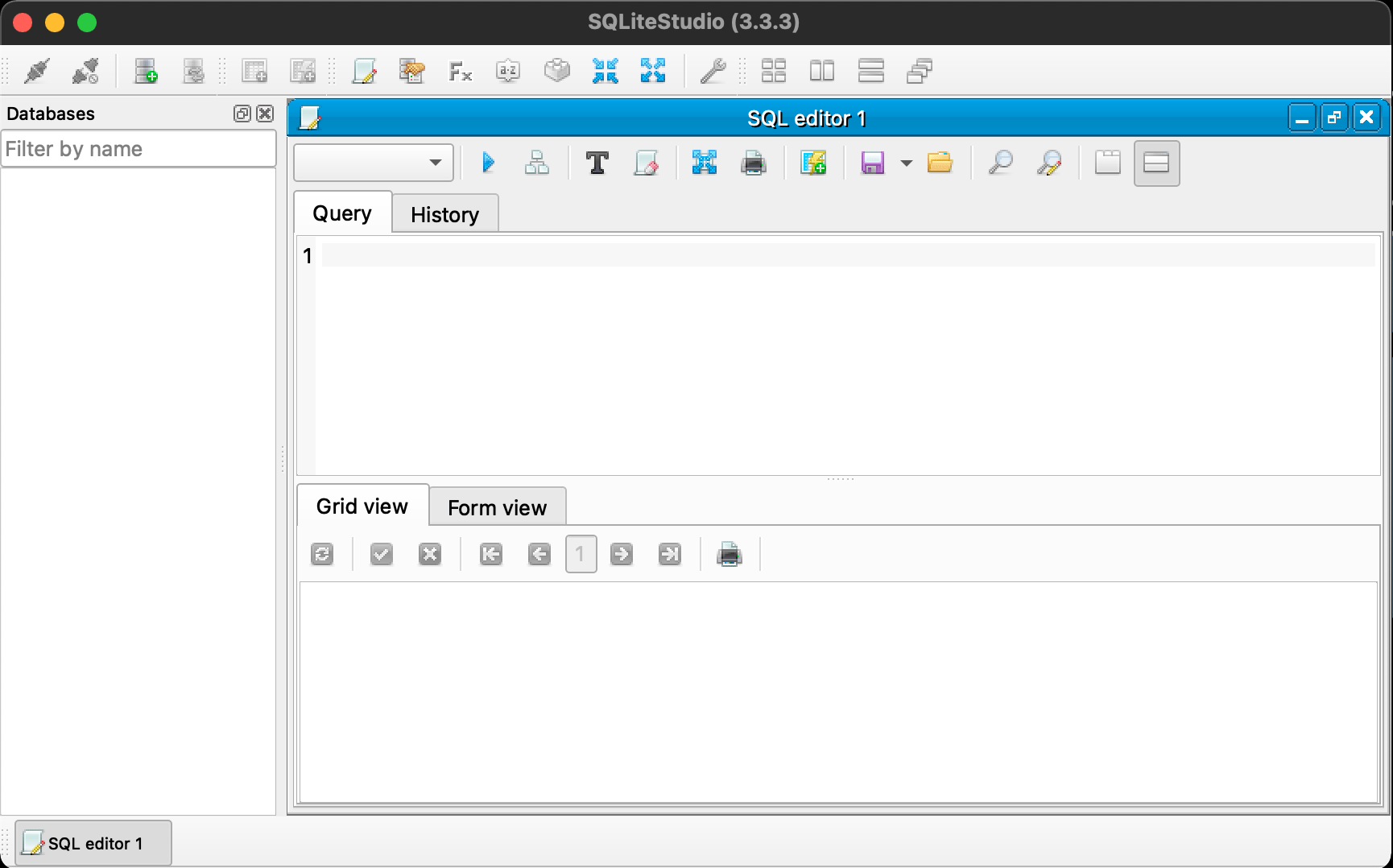Refresh the results grid data
The height and width of the screenshot is (868, 1393).
322,554
